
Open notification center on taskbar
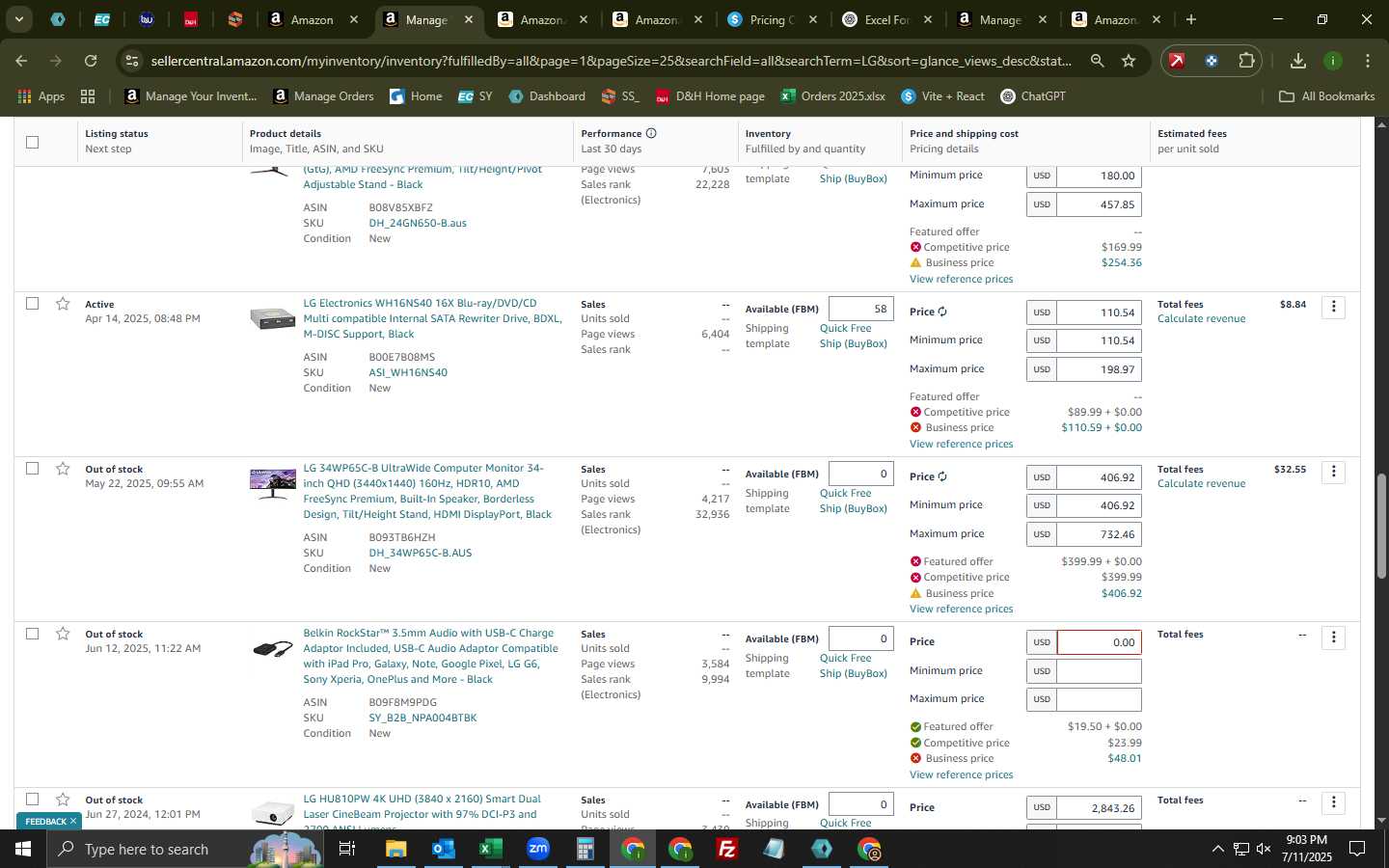click(x=1357, y=849)
